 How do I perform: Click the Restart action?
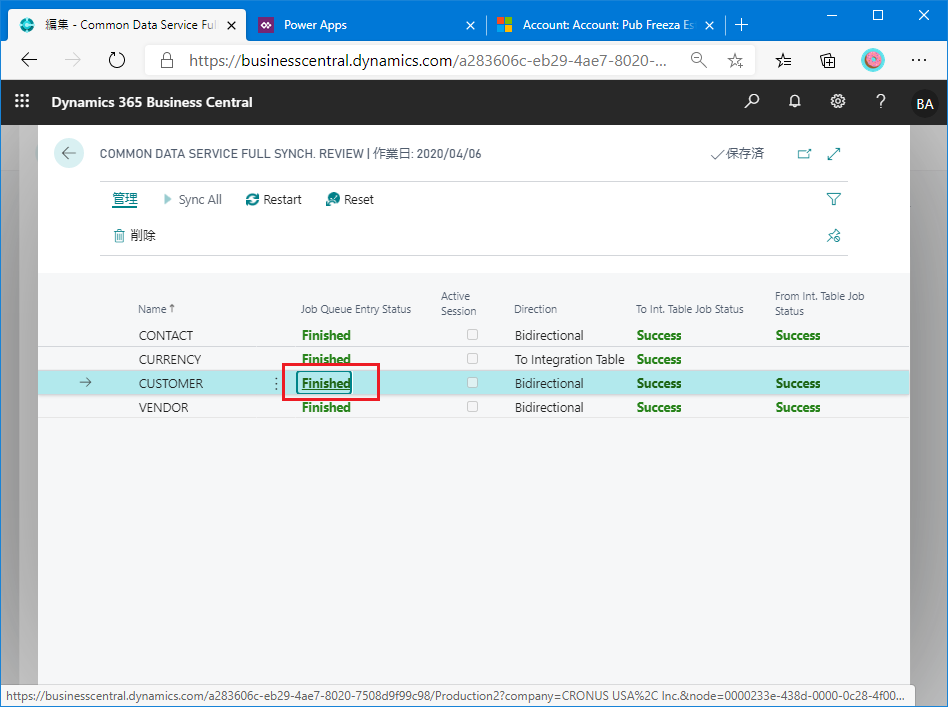coord(273,200)
